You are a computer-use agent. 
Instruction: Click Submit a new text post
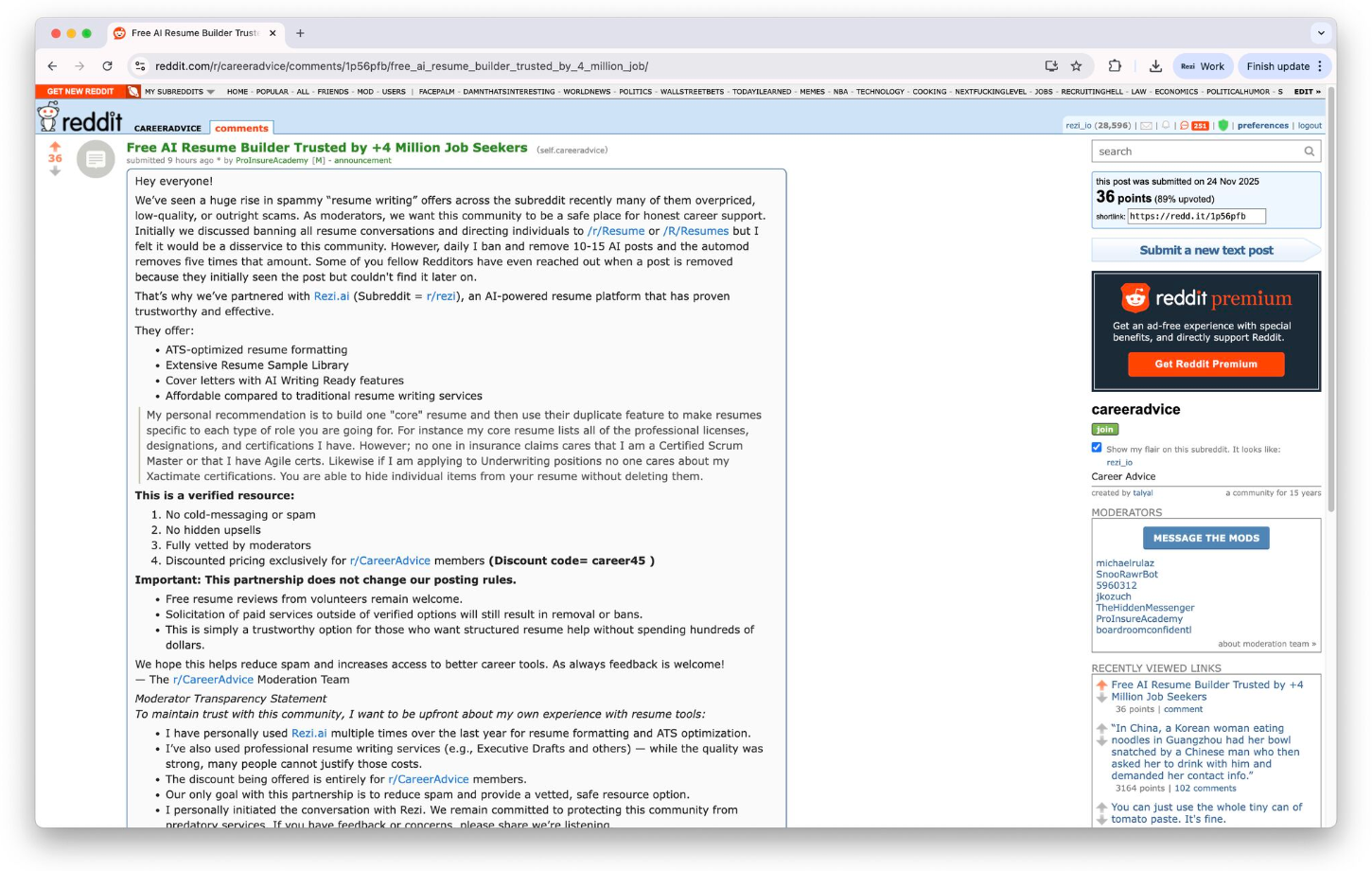click(1206, 250)
